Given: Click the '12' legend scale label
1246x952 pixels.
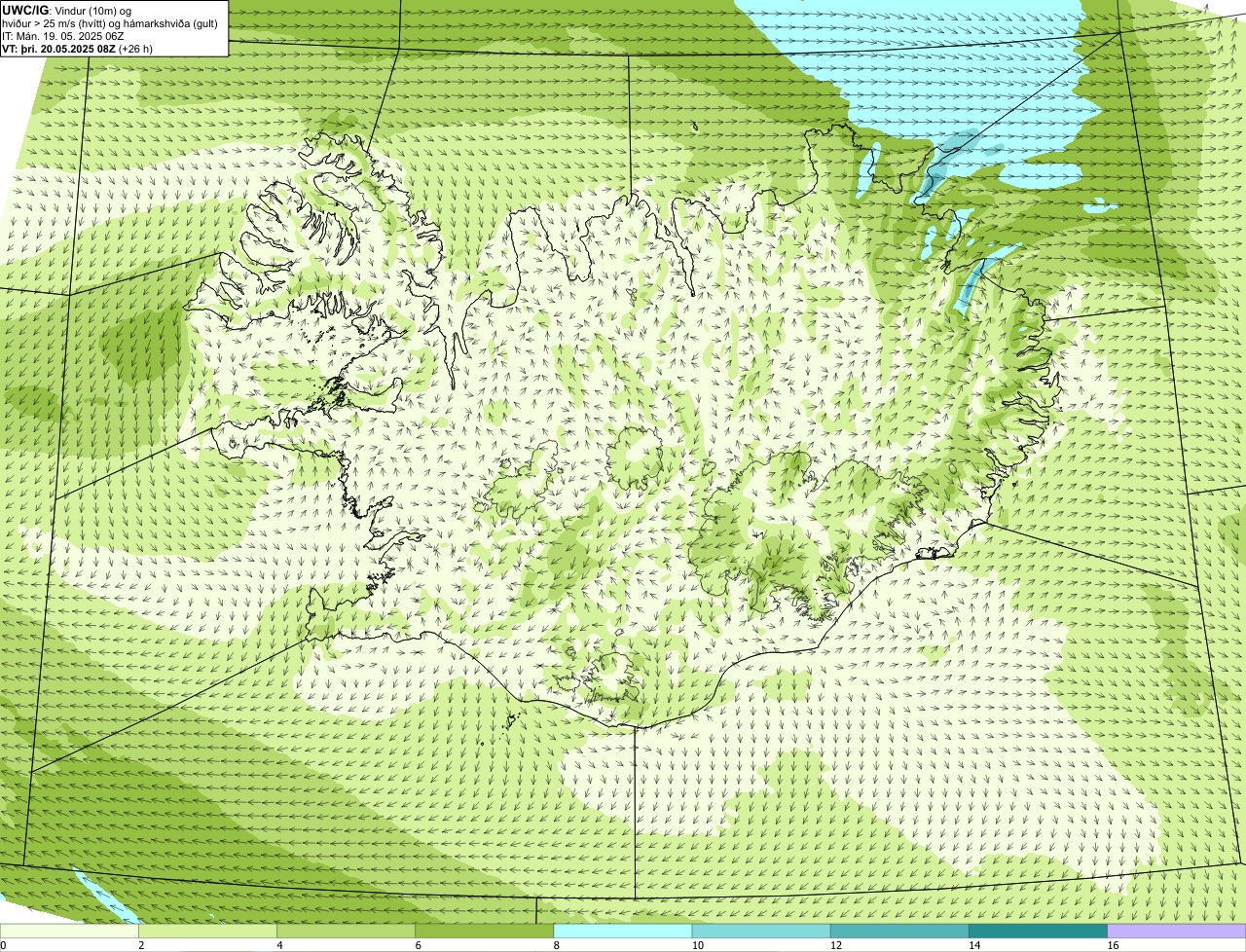Looking at the screenshot, I should tap(835, 945).
